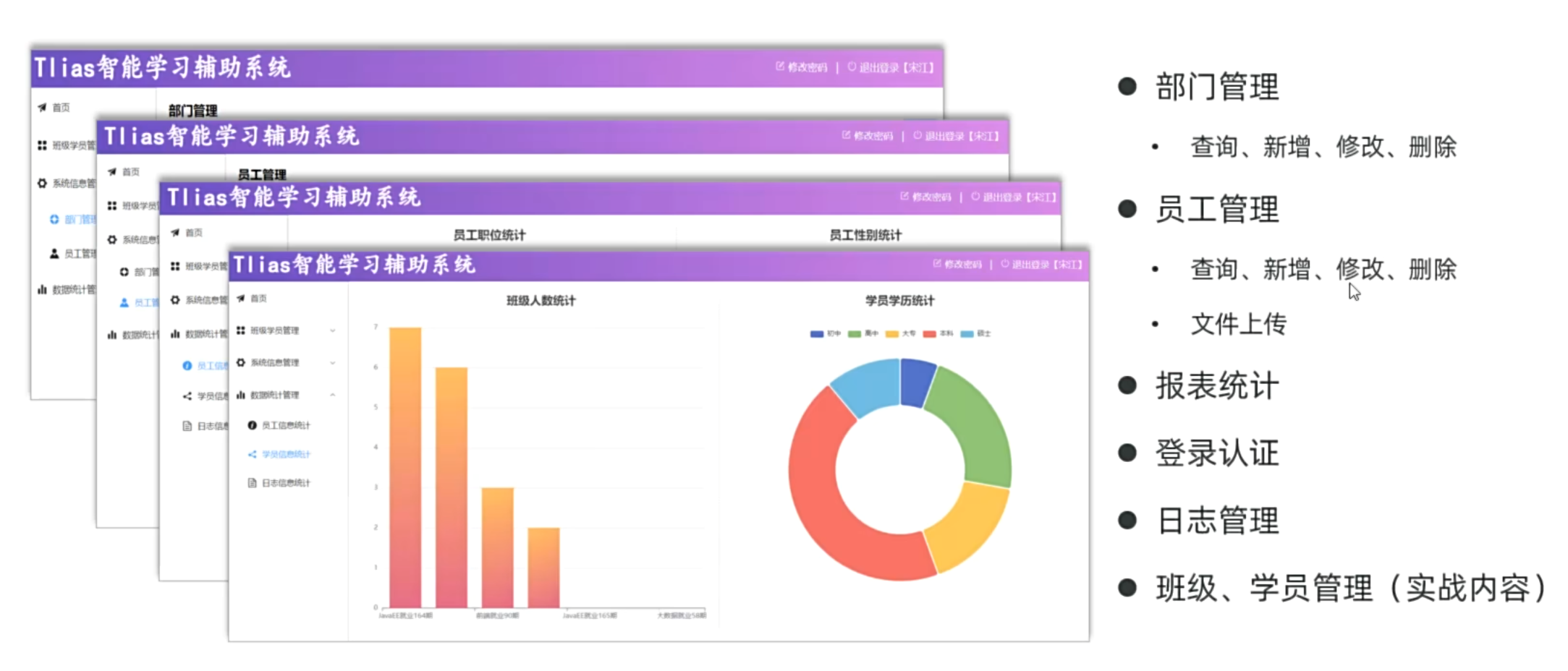Expand the 班级学员管理 chevron arrow
Image resolution: width=1568 pixels, height=671 pixels.
pyautogui.click(x=333, y=331)
